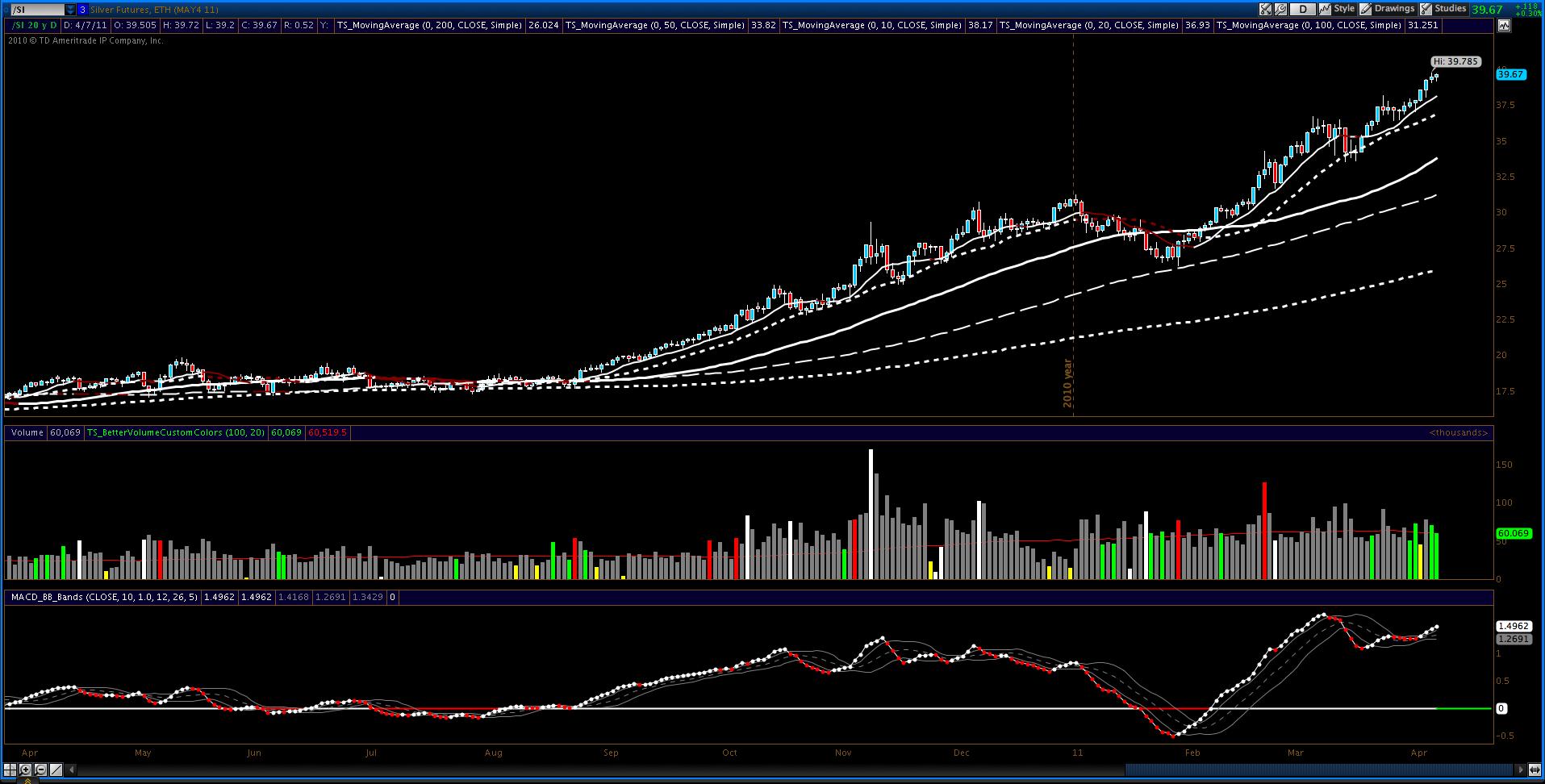Click the scroll-right arrow on the time axis
This screenshot has height=784, width=1545.
[x=1521, y=769]
